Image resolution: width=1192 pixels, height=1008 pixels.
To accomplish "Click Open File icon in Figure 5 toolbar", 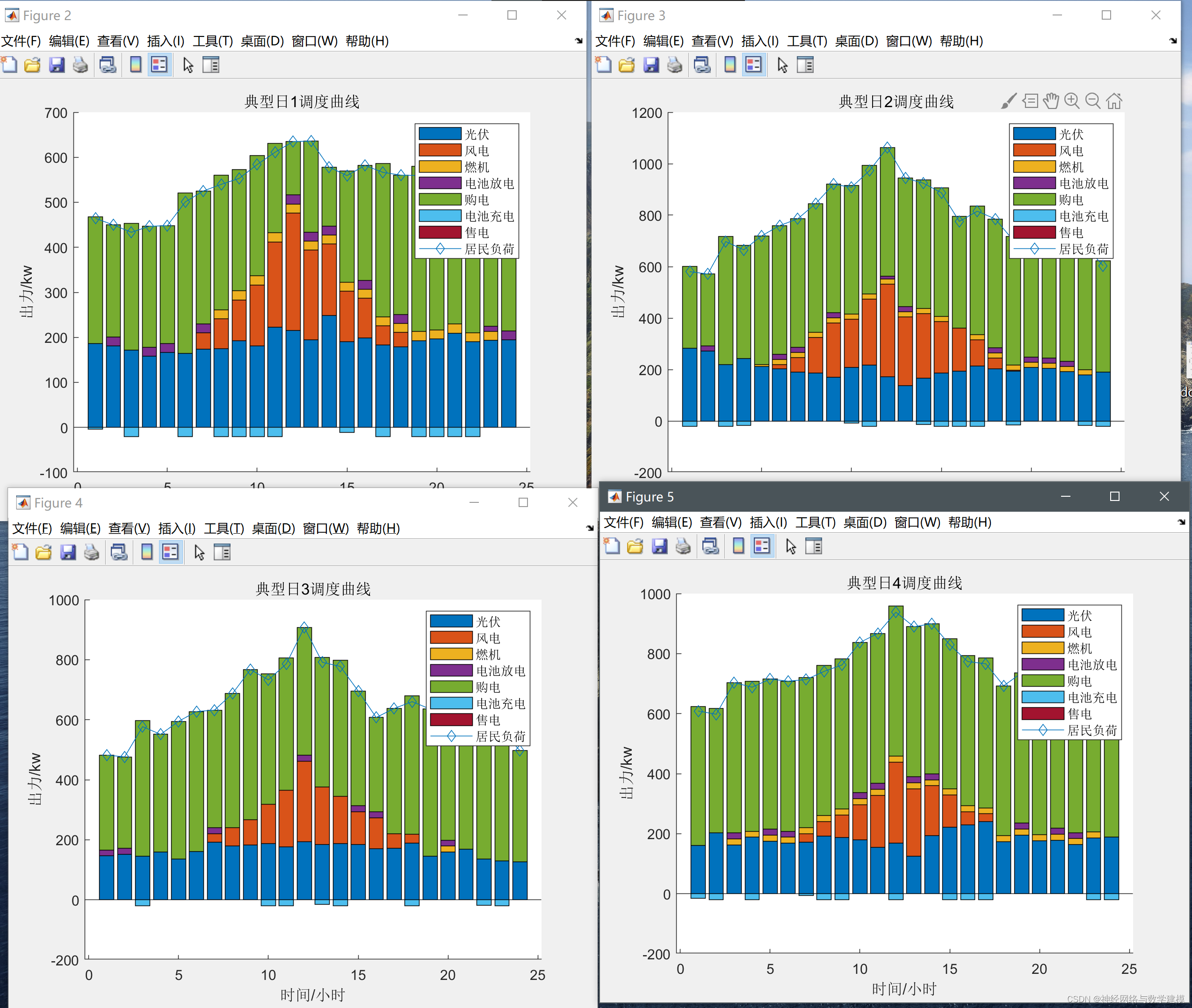I will [x=635, y=547].
